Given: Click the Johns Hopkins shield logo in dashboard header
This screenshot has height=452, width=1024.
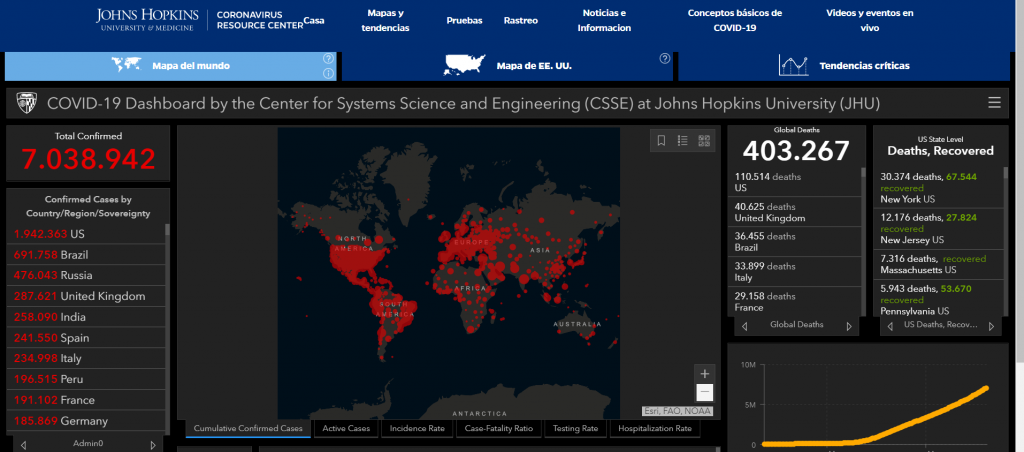Looking at the screenshot, I should point(26,103).
